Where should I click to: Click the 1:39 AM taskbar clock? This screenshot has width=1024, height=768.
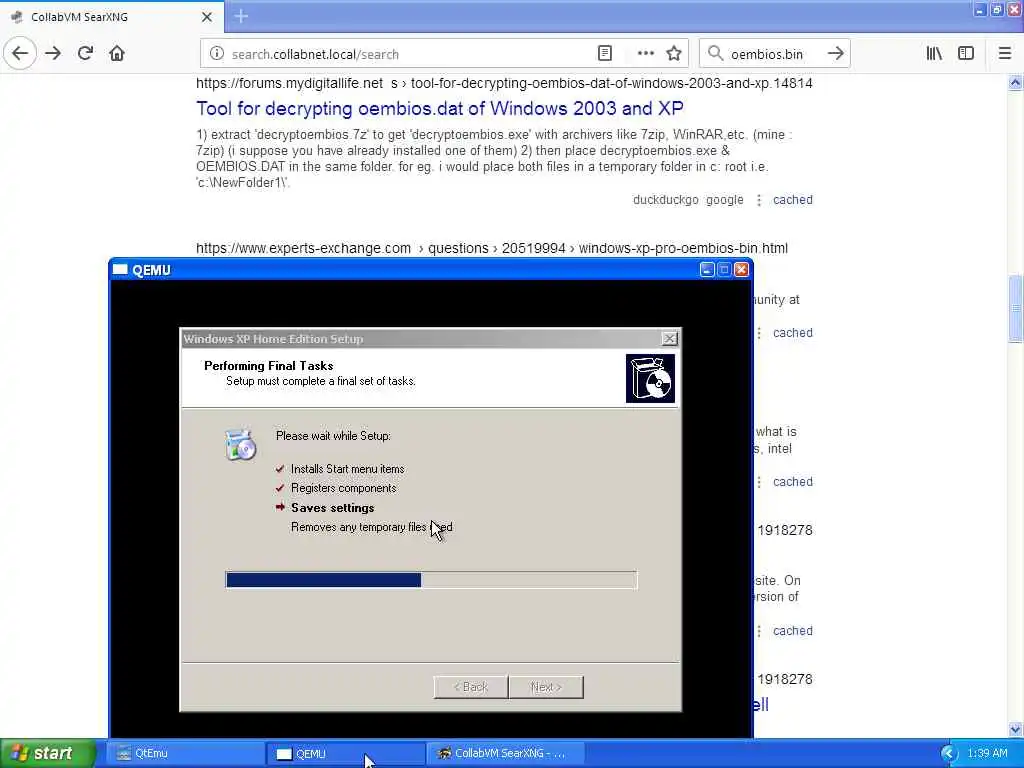pyautogui.click(x=987, y=754)
